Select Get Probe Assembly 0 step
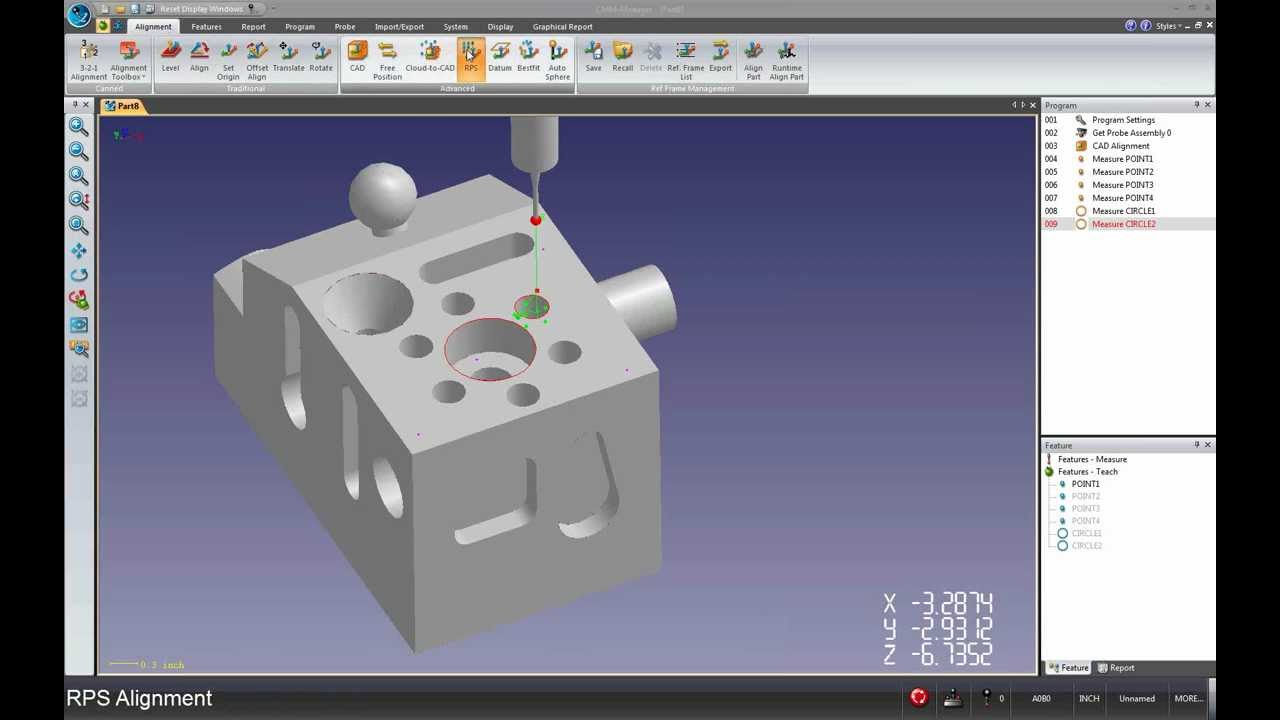The height and width of the screenshot is (720, 1280). [x=1128, y=133]
